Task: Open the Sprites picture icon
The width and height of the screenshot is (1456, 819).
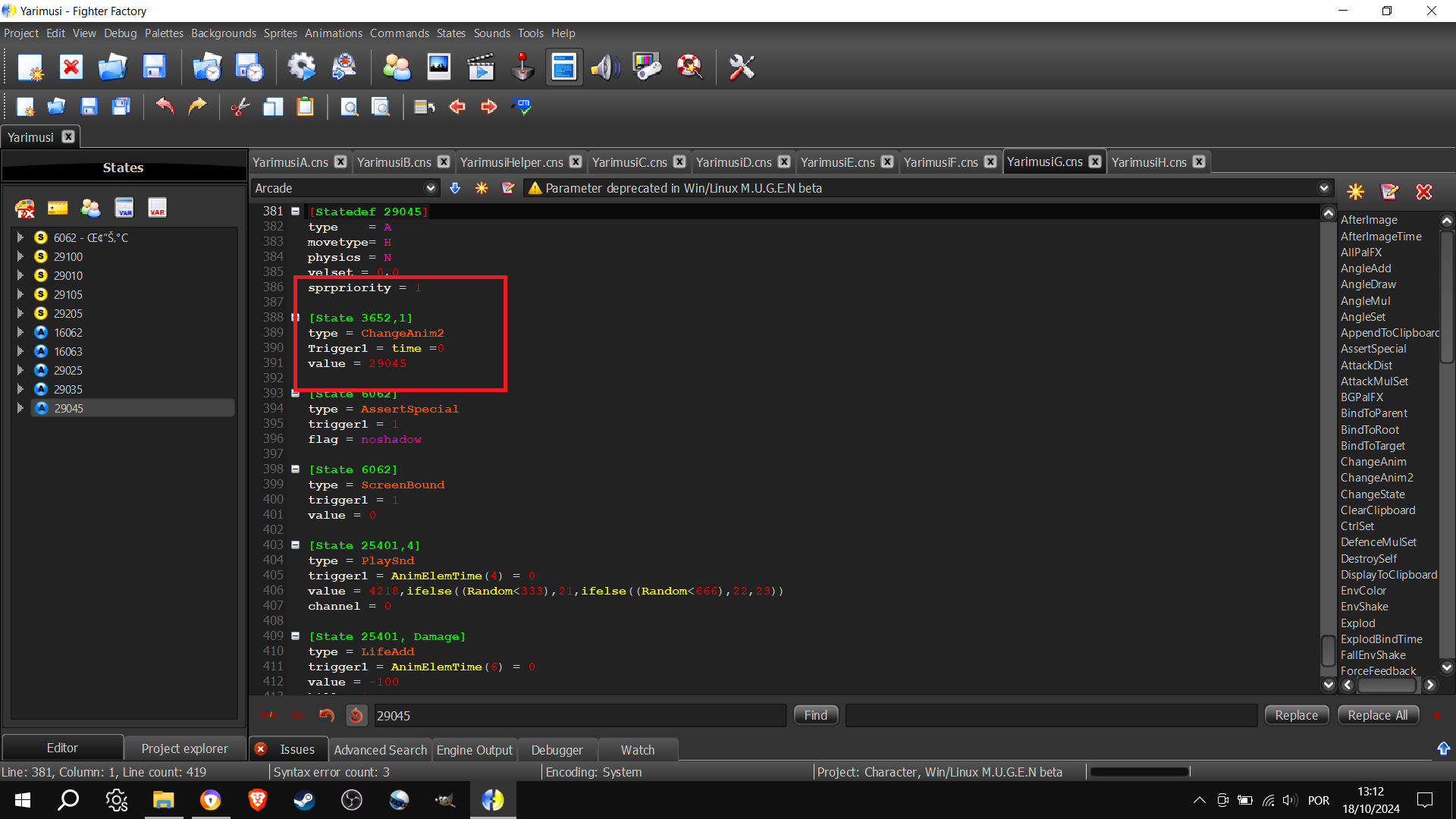Action: point(439,67)
